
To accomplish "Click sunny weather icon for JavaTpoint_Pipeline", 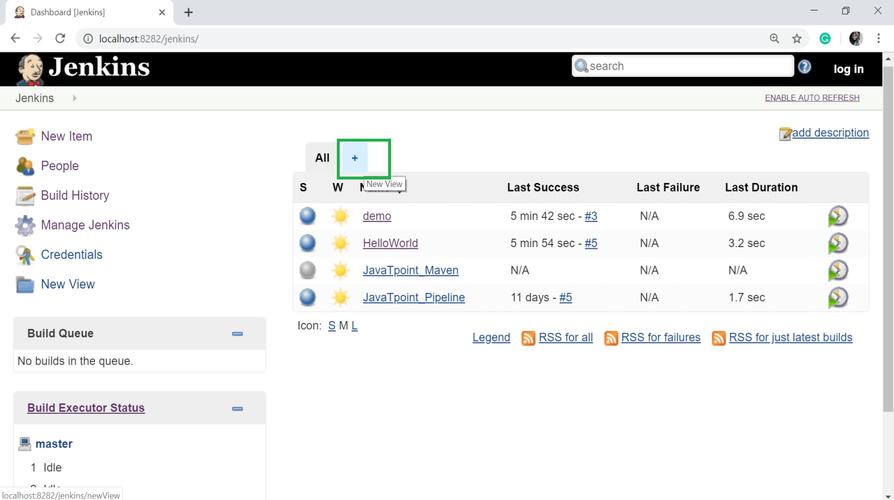I will (340, 297).
